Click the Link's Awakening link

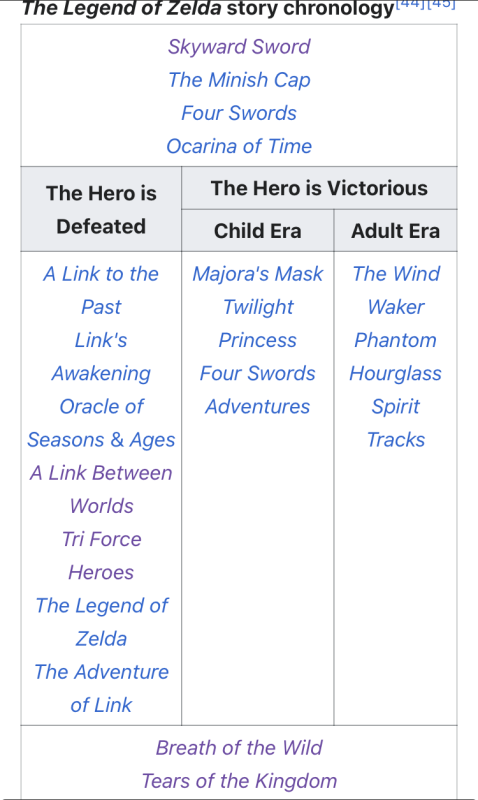click(101, 356)
